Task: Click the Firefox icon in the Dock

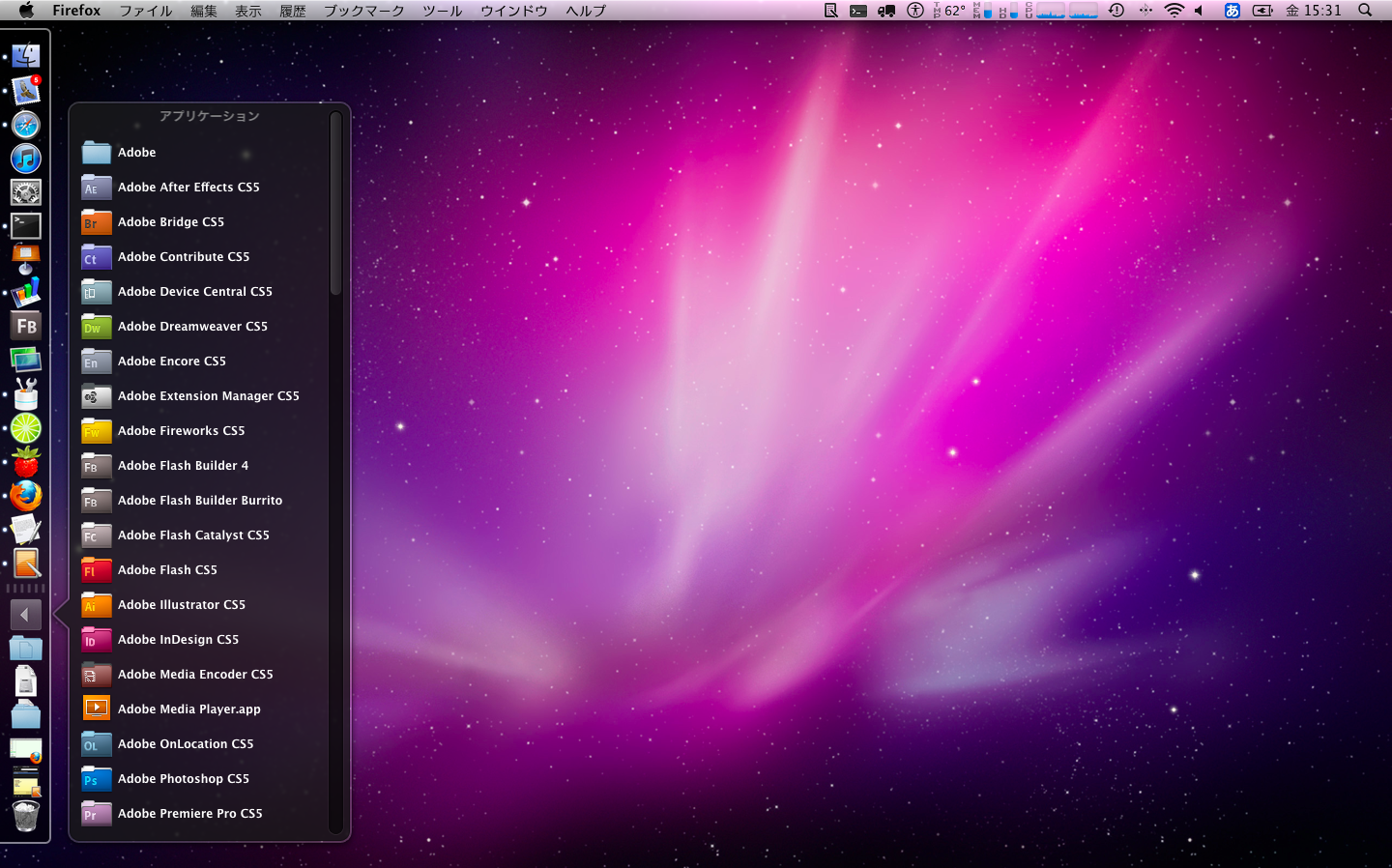Action: [x=26, y=496]
